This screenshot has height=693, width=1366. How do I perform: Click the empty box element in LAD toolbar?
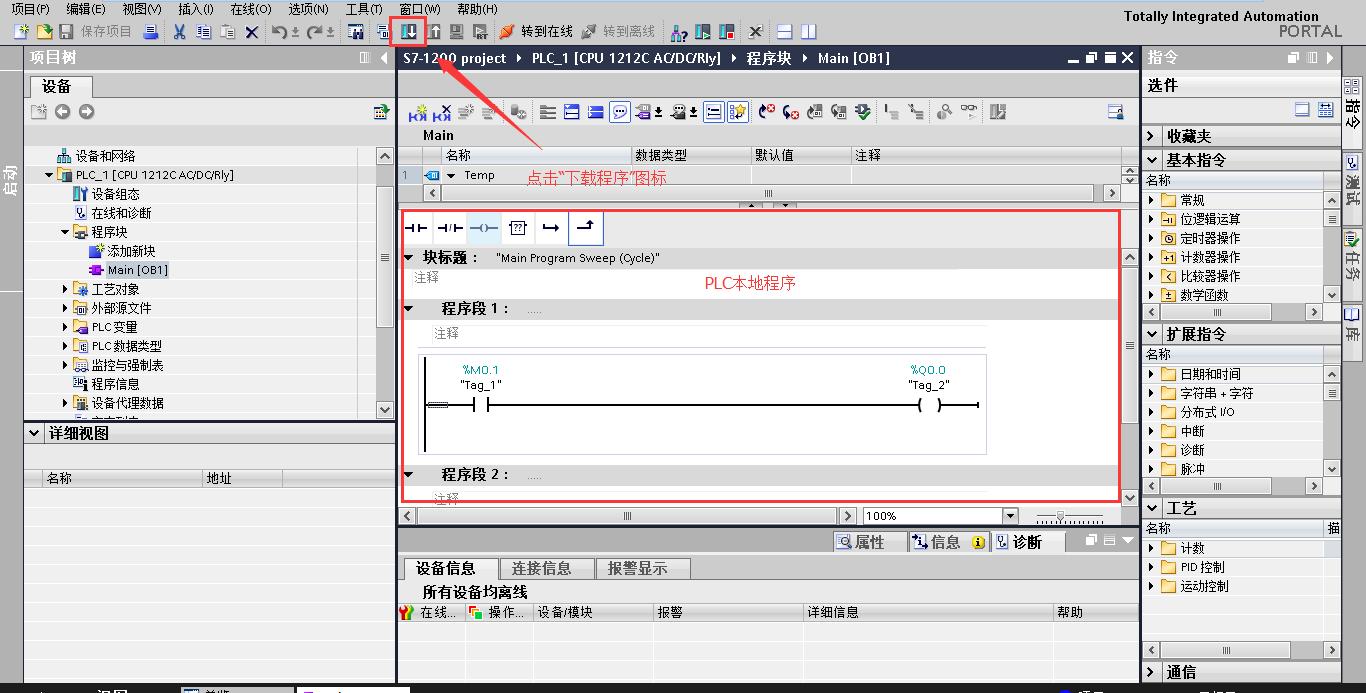pyautogui.click(x=517, y=228)
